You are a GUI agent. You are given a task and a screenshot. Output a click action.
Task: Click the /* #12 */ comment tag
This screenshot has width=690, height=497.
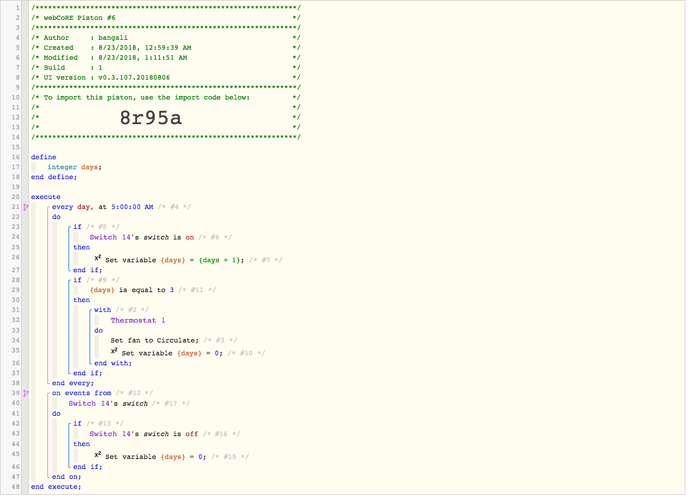134,393
